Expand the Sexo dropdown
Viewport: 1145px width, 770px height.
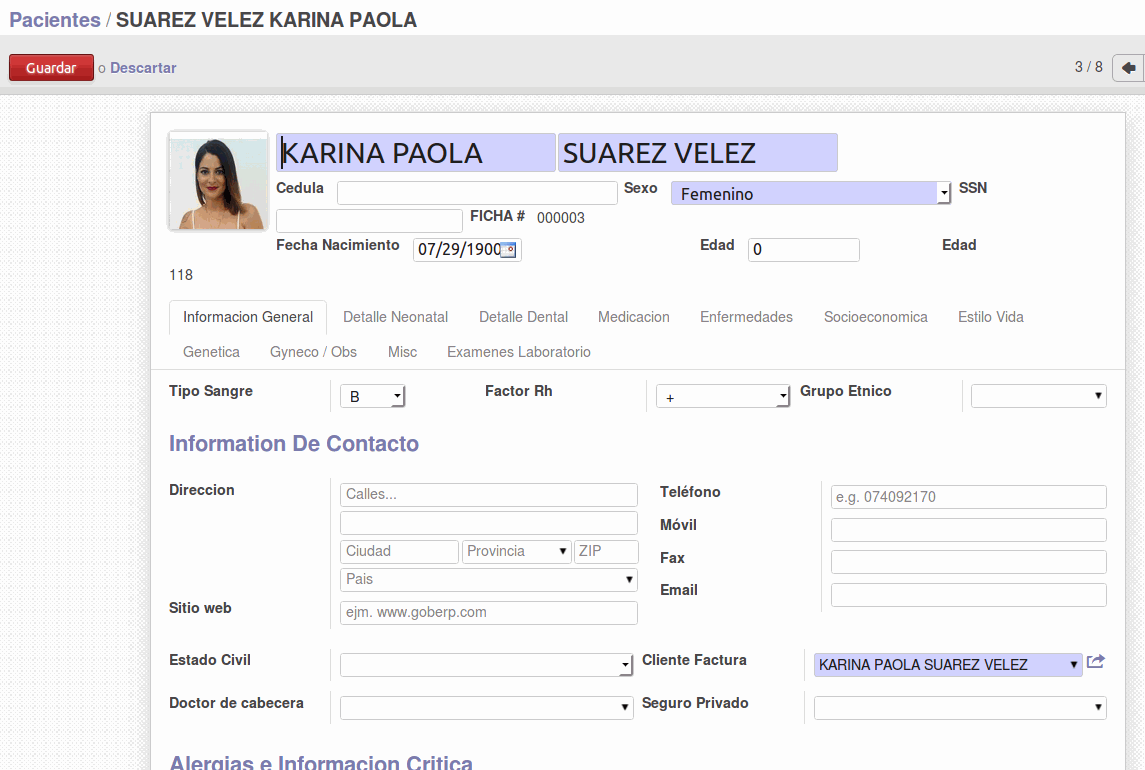tap(810, 194)
